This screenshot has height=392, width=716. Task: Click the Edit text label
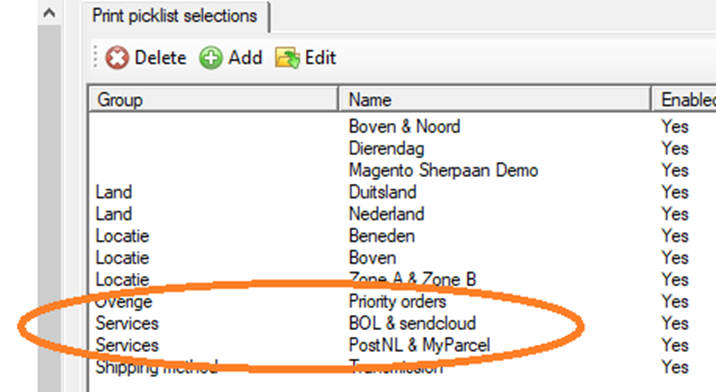(x=321, y=58)
